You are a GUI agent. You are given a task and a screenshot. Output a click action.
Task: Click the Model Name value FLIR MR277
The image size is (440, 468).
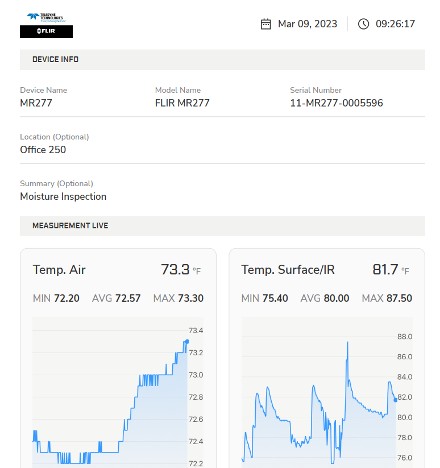pos(182,103)
